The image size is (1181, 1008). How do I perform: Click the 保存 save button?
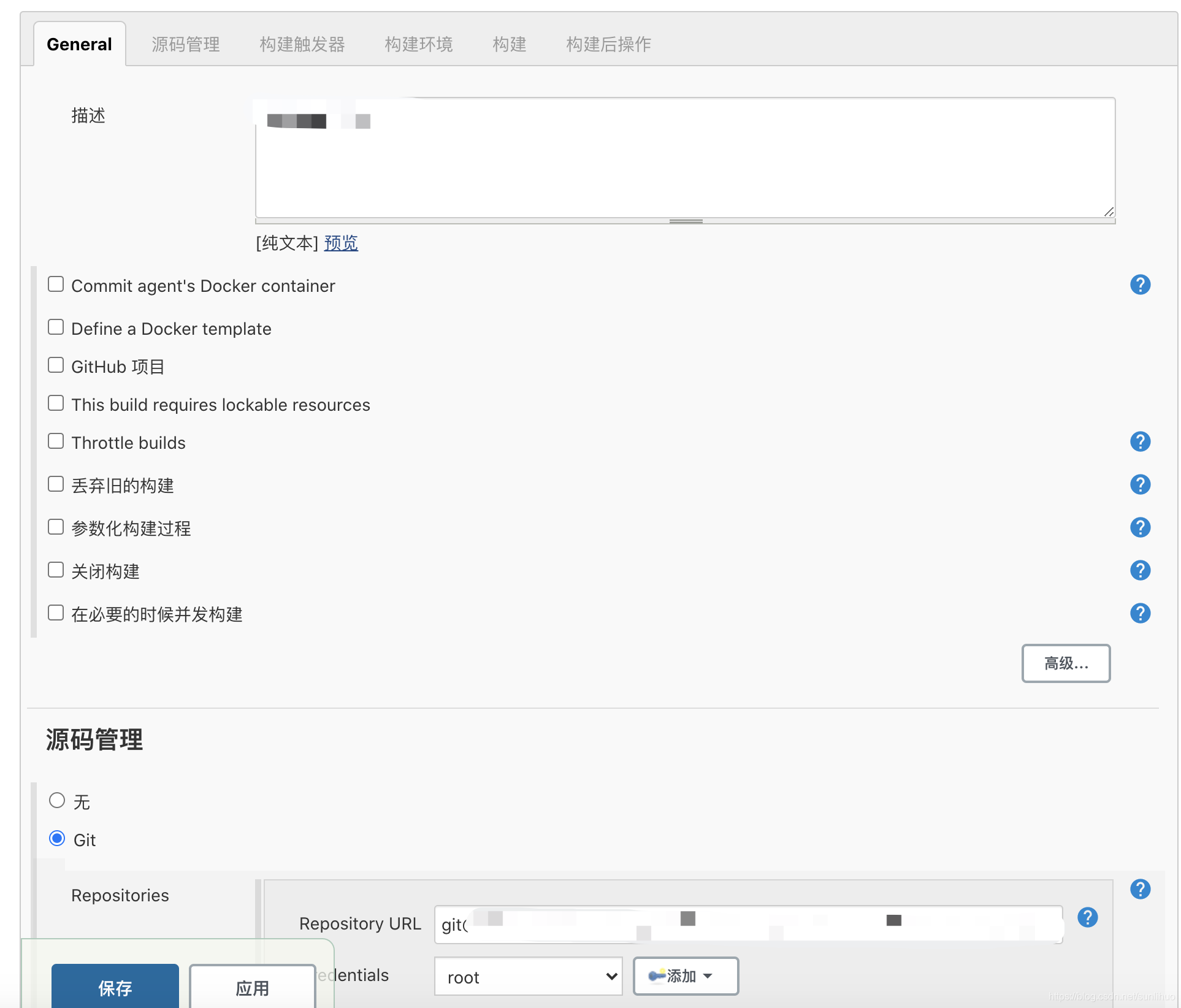click(115, 987)
